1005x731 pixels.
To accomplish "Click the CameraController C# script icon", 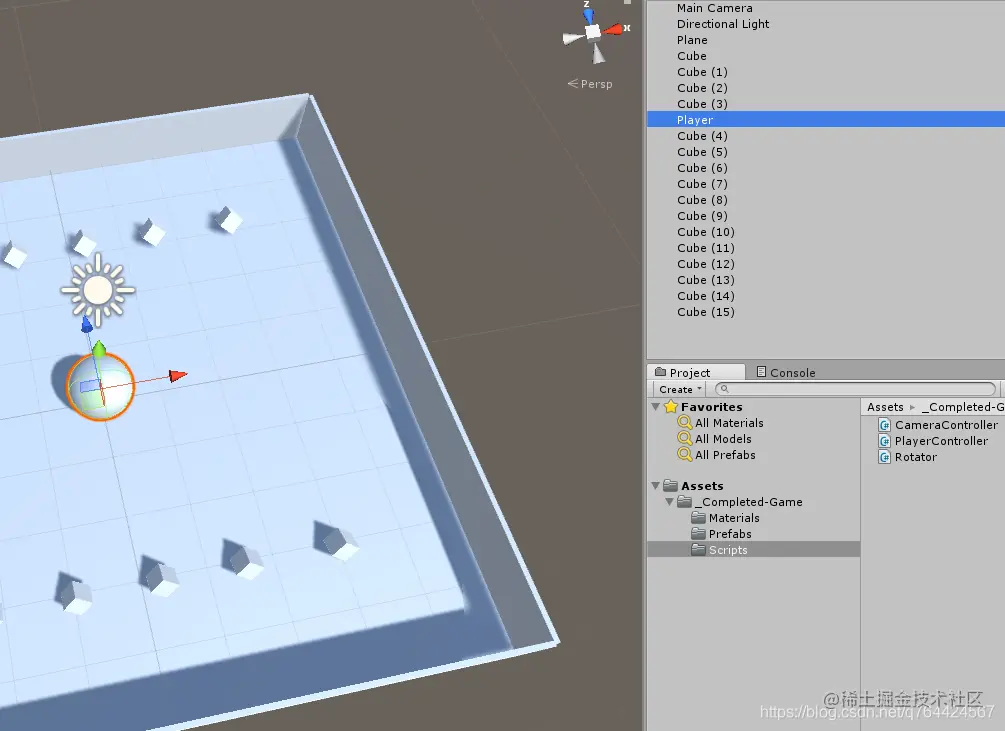I will [885, 425].
